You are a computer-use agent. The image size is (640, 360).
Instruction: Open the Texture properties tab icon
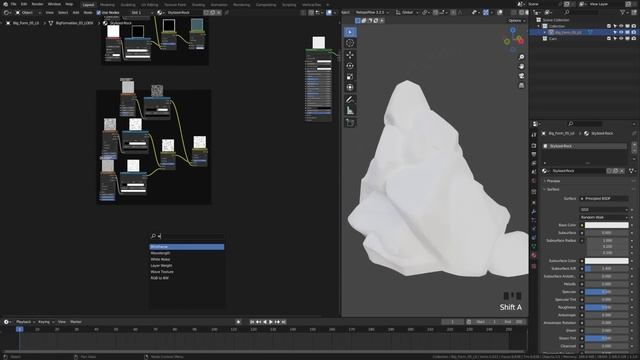point(534,266)
